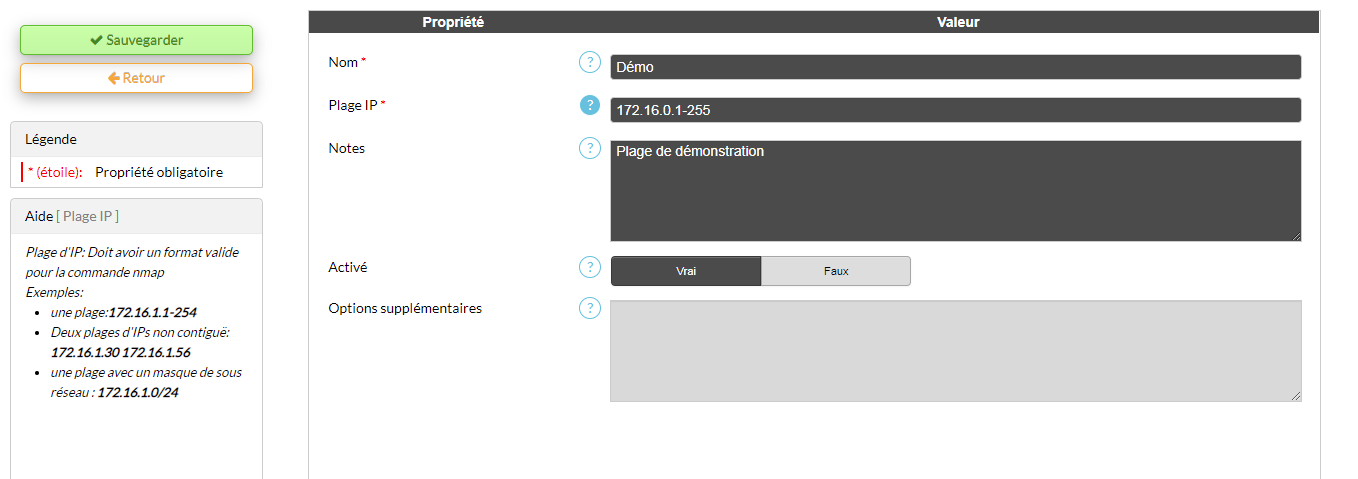The height and width of the screenshot is (479, 1358).
Task: Click the Plage IP input field
Action: [955, 110]
